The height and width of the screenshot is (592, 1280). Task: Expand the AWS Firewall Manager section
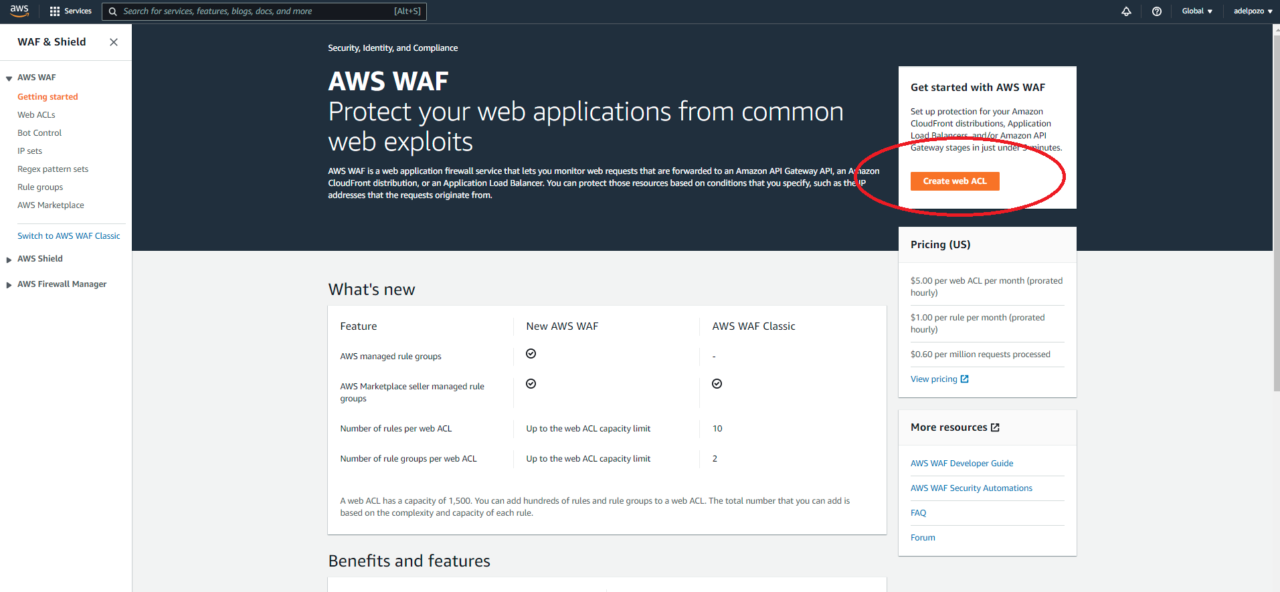(x=10, y=283)
